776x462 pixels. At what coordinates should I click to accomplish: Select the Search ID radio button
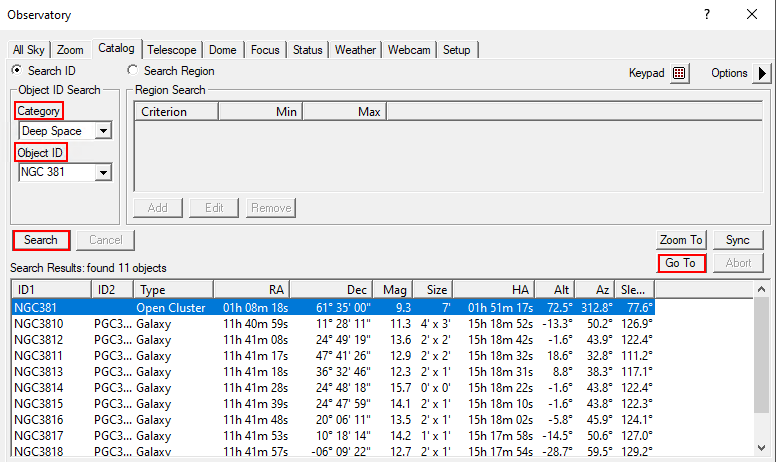(x=17, y=71)
